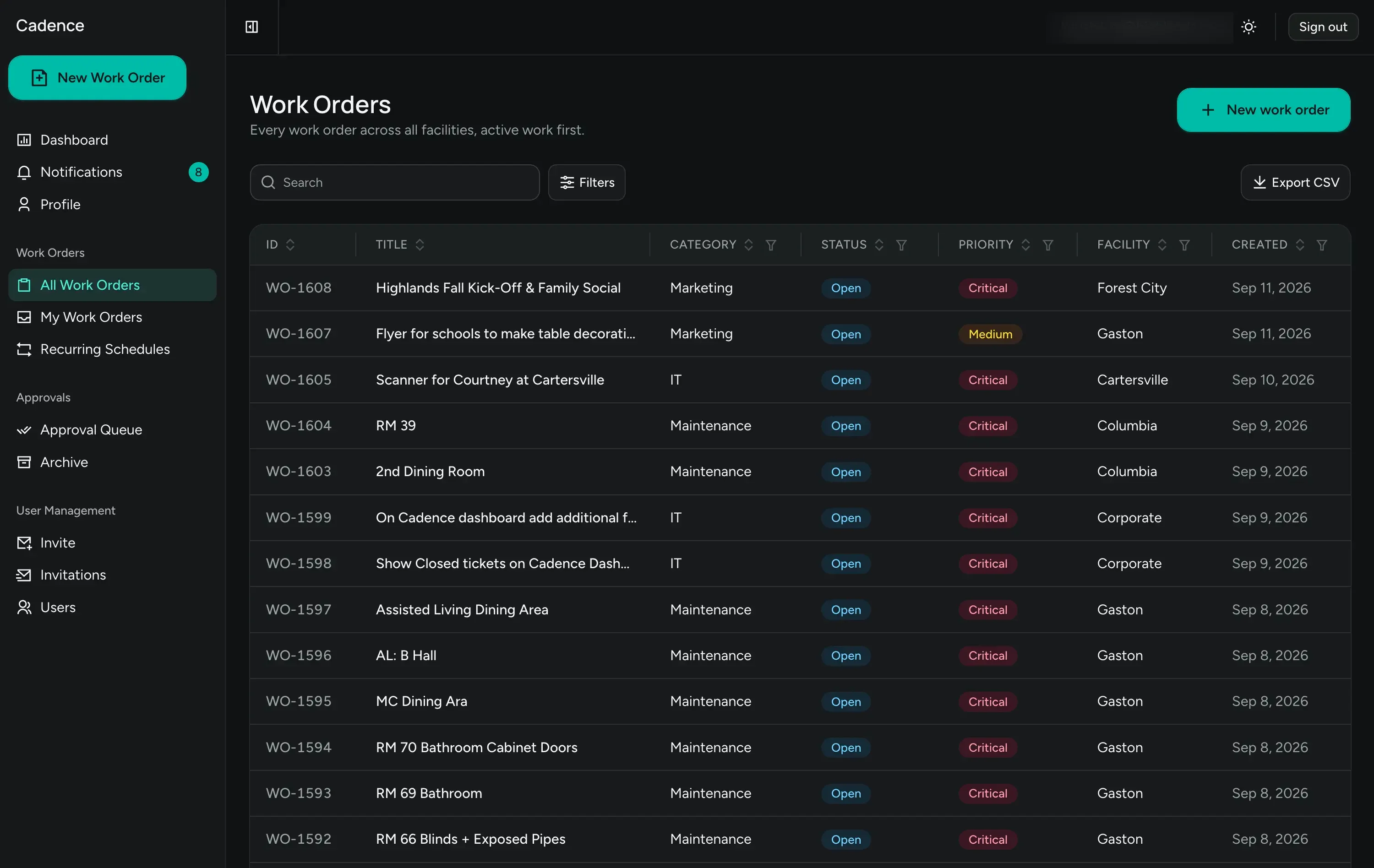Open 'Scanner for Courtney at Cartersville' row
This screenshot has height=868, width=1374.
coord(800,380)
